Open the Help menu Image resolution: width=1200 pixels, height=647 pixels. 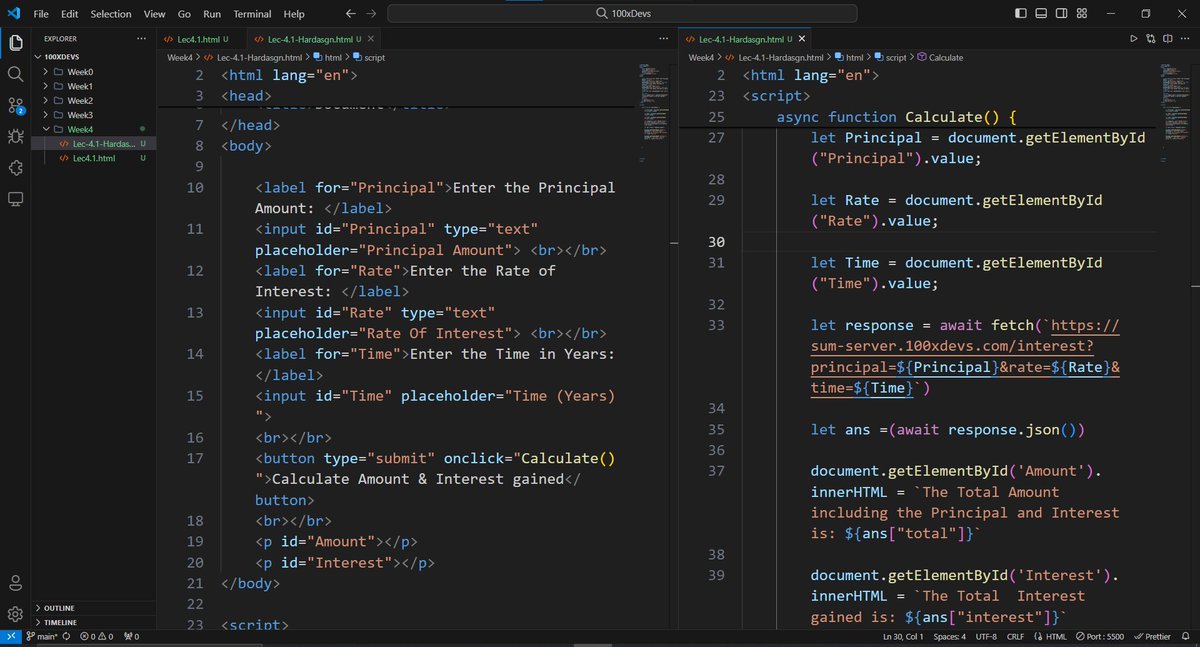[294, 14]
